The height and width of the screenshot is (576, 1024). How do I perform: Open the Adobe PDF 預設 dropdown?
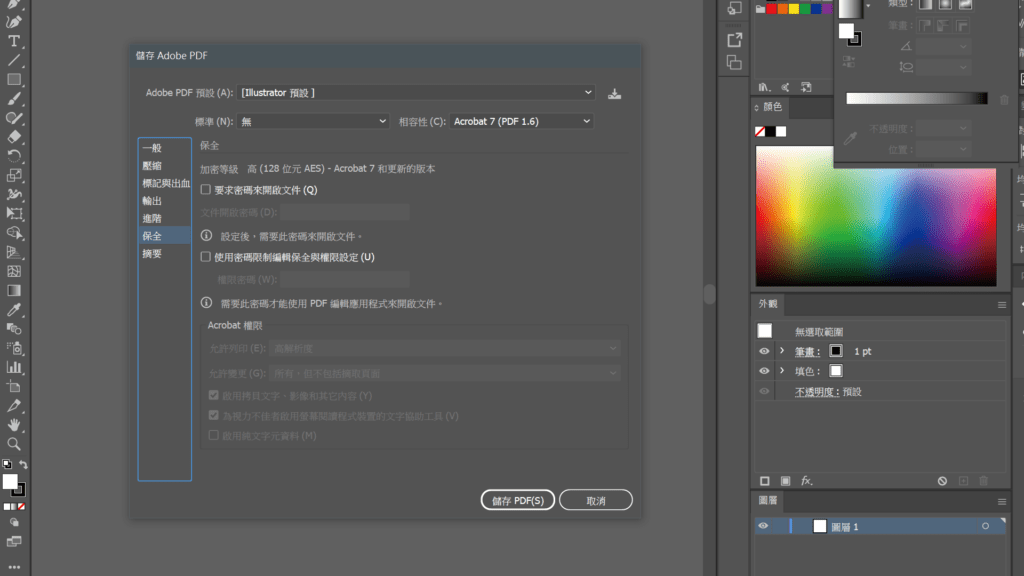tap(416, 93)
